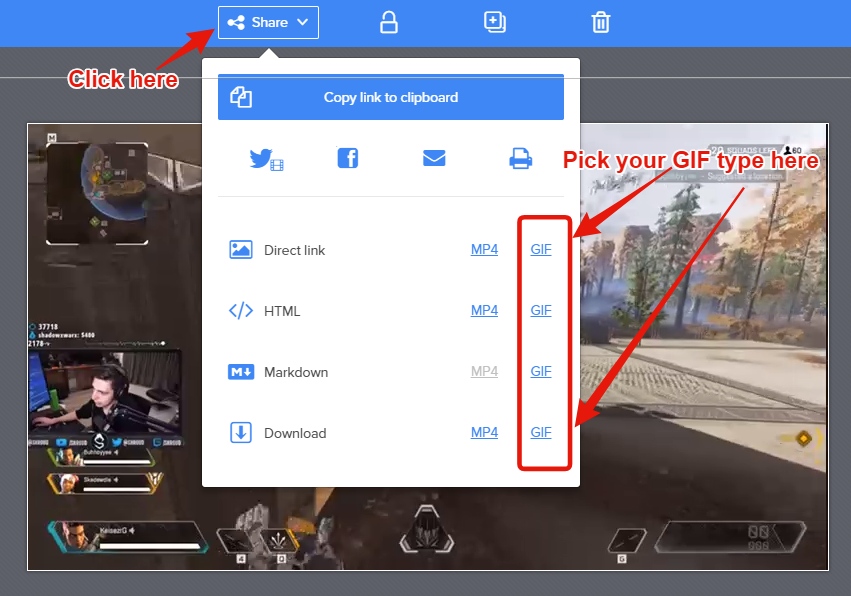Share via Facebook icon
This screenshot has width=851, height=596.
(348, 158)
